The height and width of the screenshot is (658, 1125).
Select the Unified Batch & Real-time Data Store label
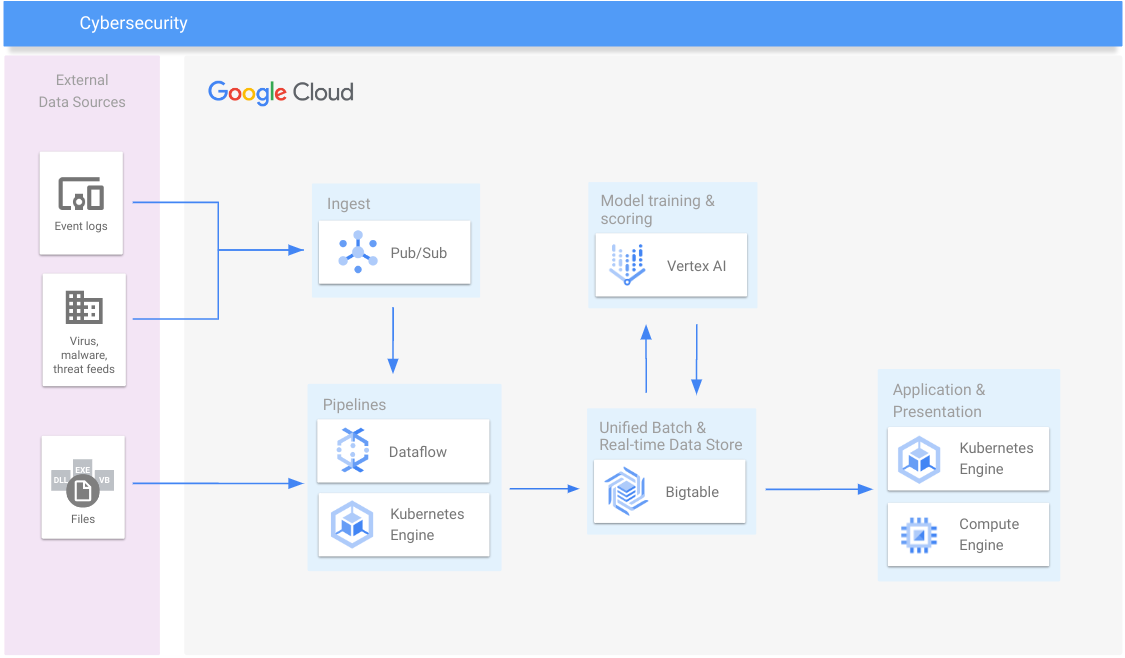[x=670, y=436]
